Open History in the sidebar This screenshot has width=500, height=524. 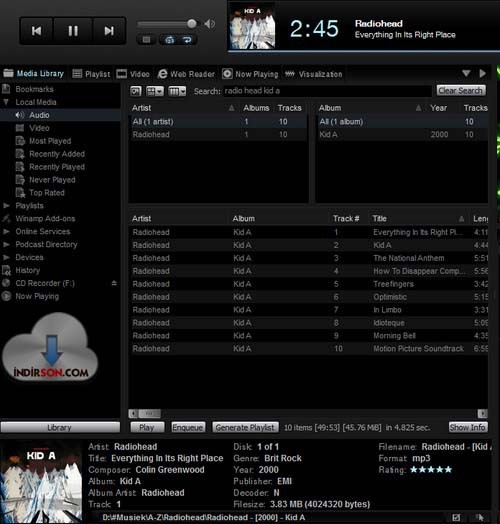(27, 270)
